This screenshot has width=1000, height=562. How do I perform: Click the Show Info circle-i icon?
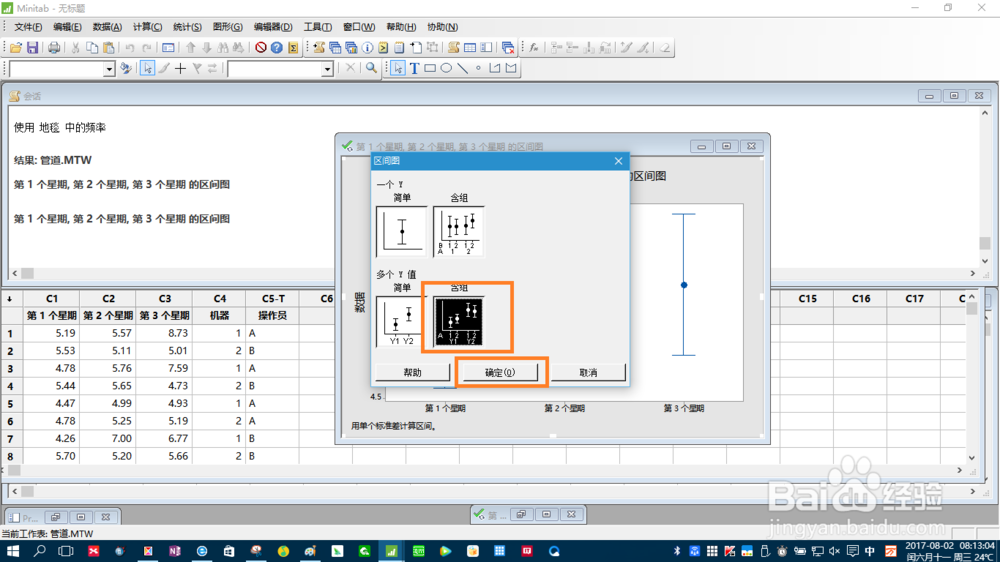click(367, 48)
